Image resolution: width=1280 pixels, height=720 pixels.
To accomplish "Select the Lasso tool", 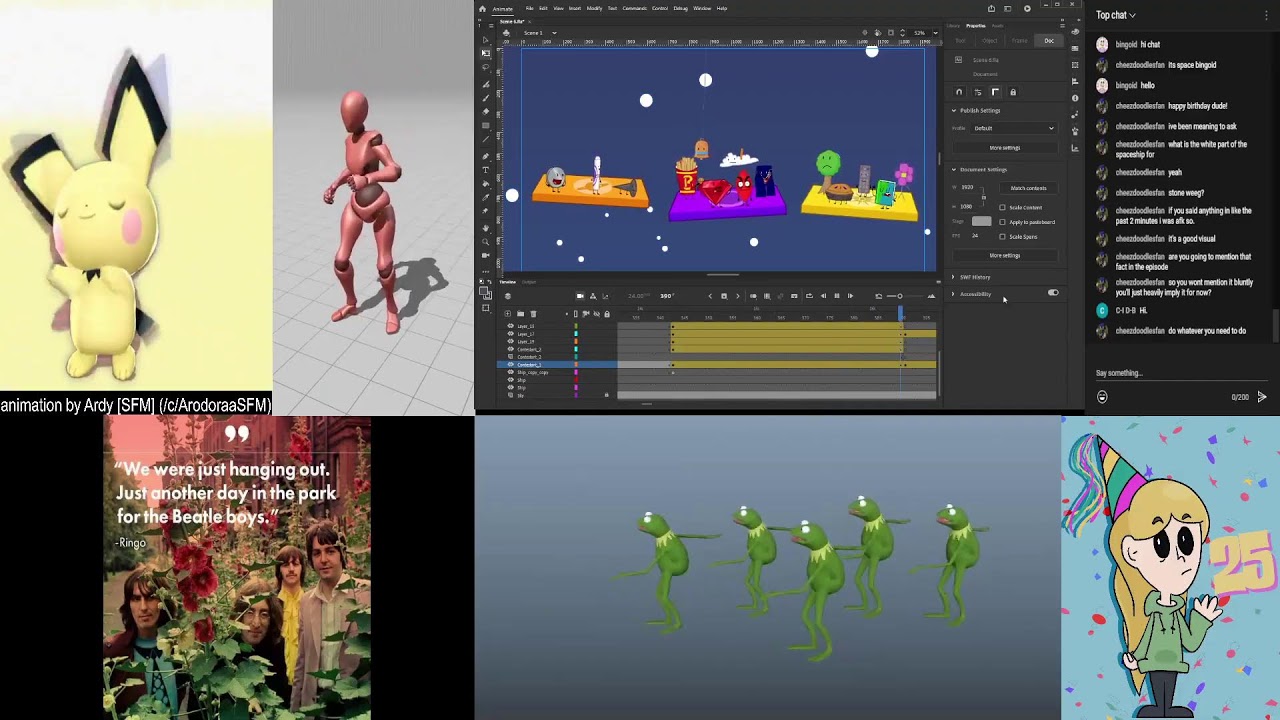I will (486, 66).
